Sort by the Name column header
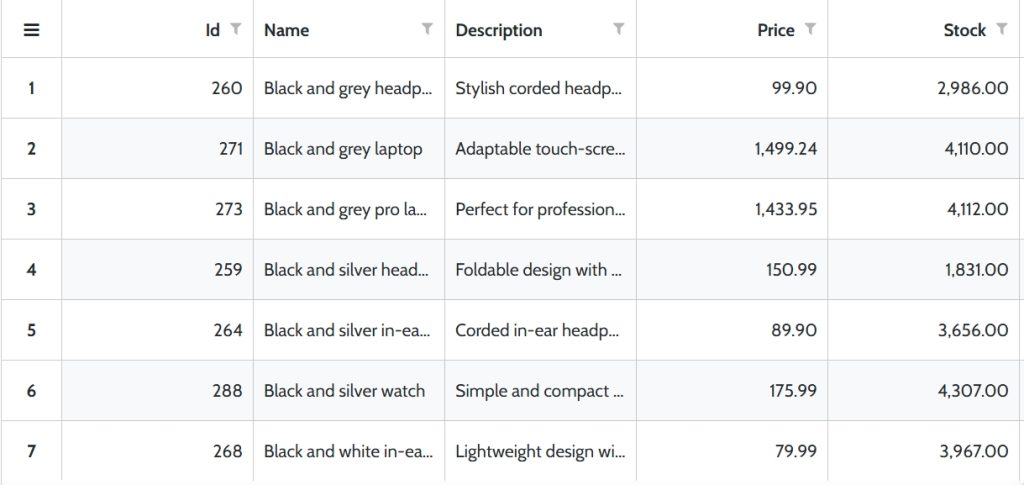This screenshot has height=485, width=1024. [287, 30]
